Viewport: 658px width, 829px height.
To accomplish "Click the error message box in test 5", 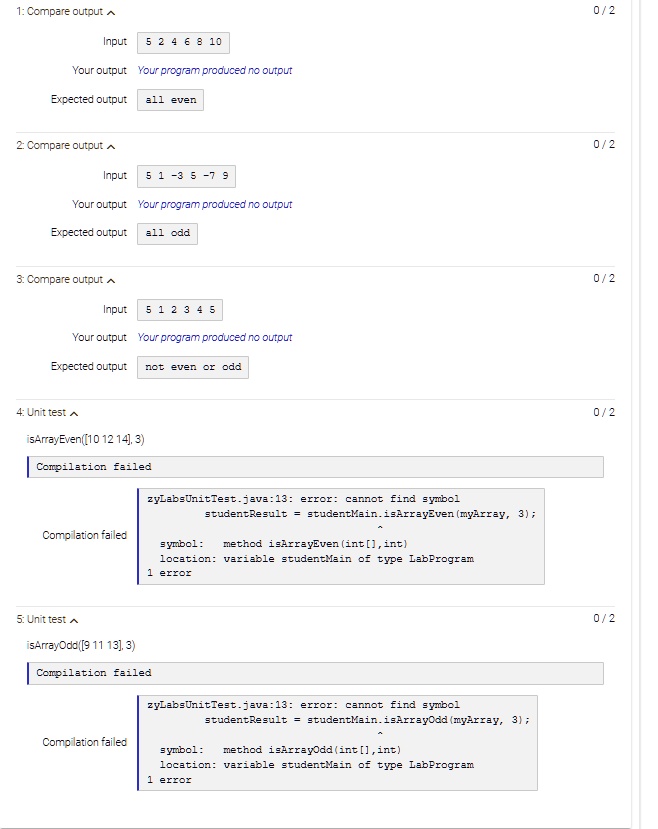I will (x=340, y=741).
